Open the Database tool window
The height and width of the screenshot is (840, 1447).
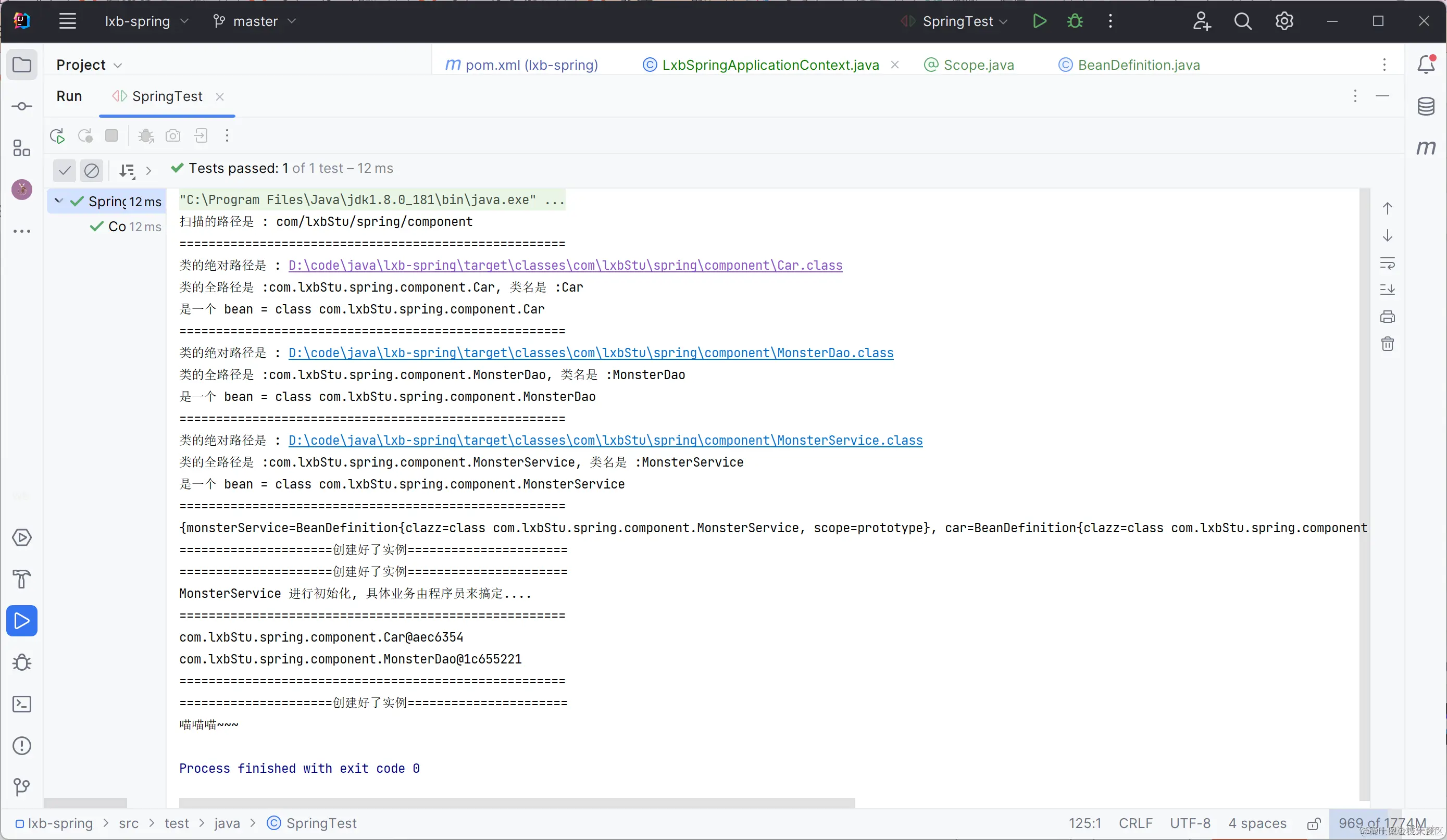(1426, 106)
